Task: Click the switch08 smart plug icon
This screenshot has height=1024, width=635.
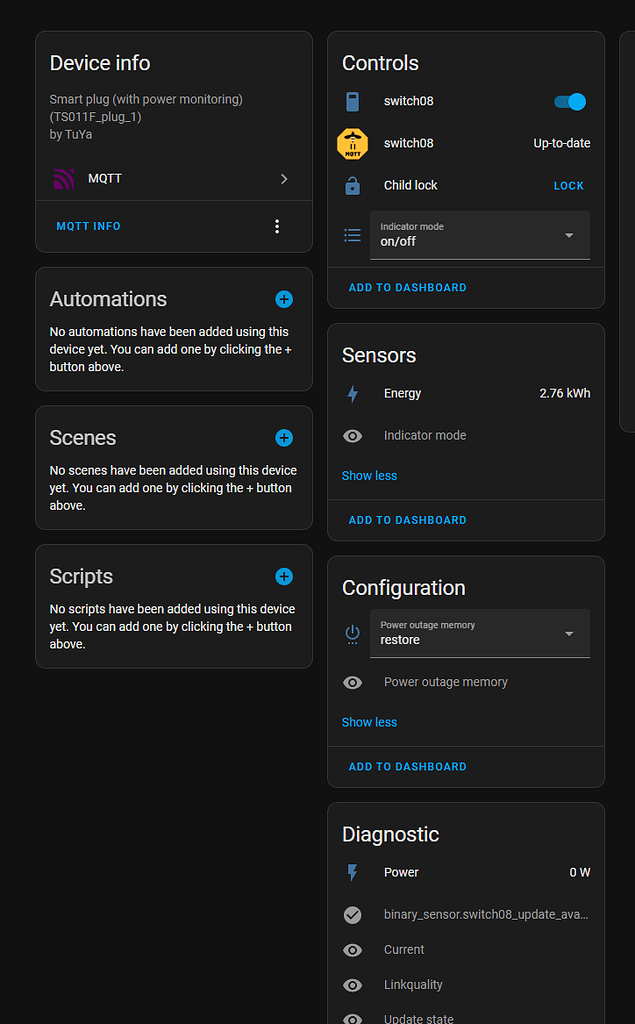Action: click(352, 101)
